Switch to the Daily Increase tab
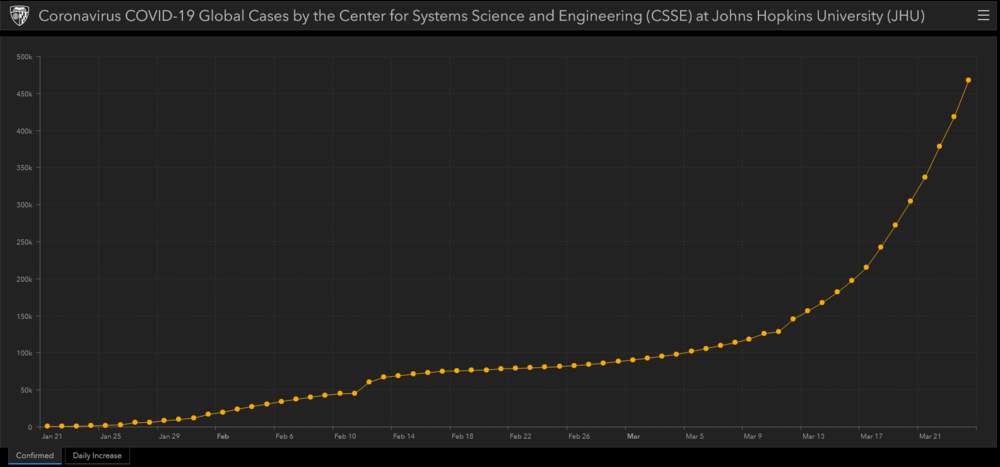Viewport: 1000px width, 467px height. tap(97, 456)
